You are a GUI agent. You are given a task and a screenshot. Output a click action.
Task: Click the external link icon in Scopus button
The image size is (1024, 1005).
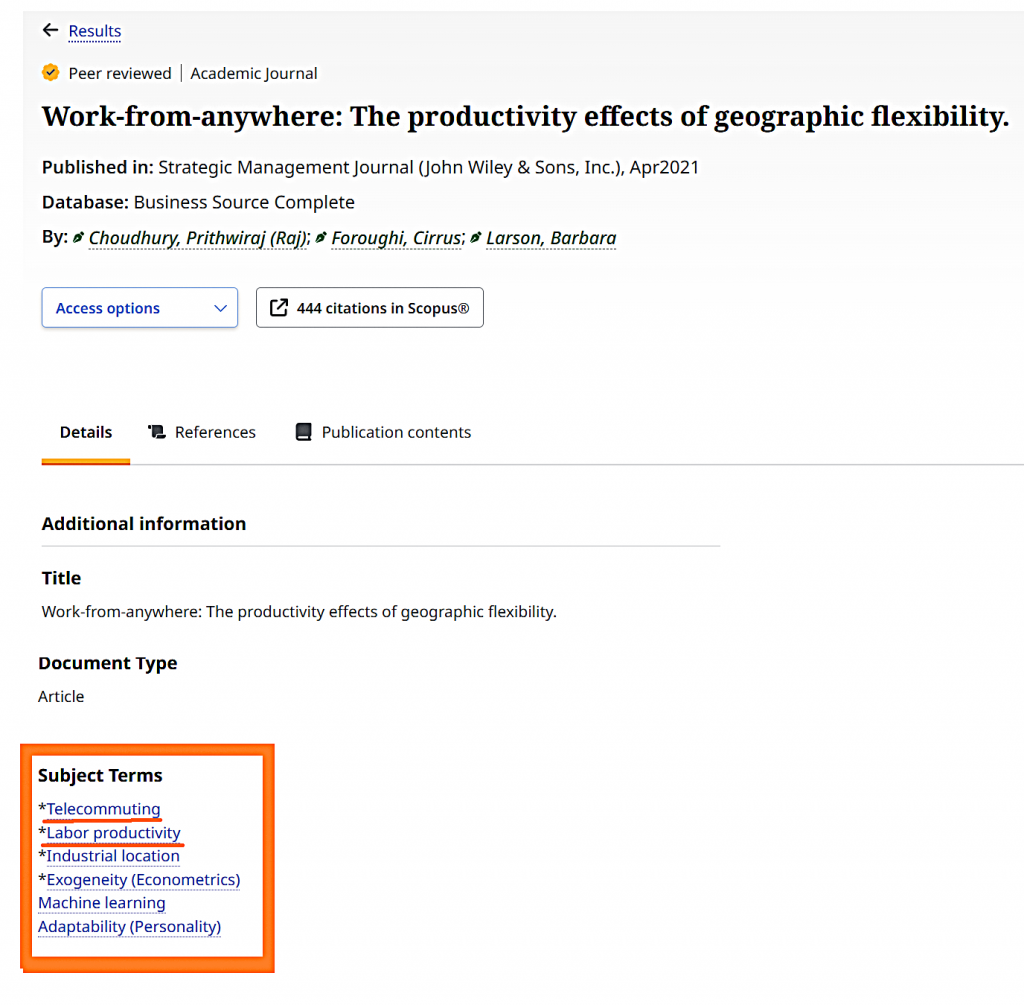[x=279, y=308]
